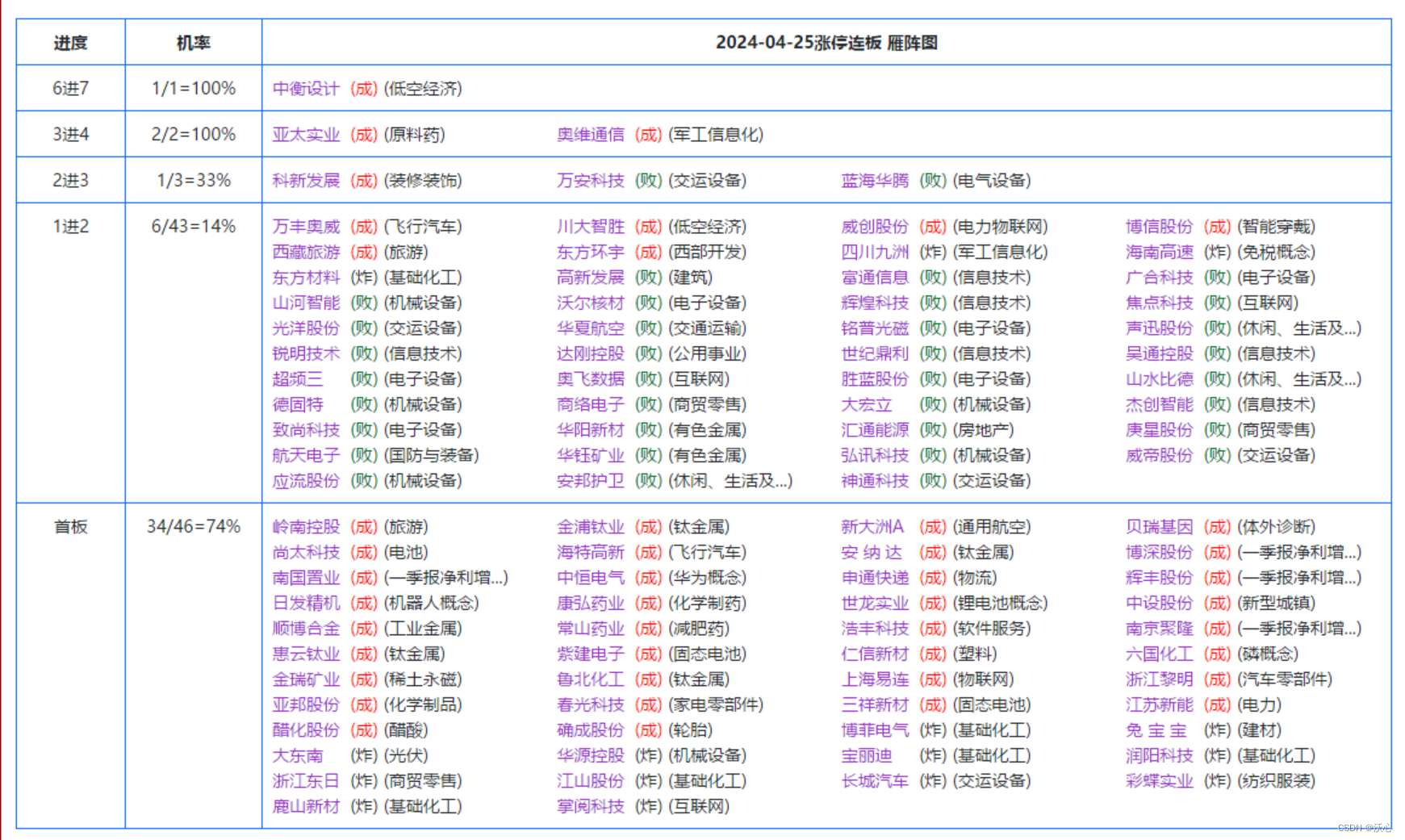Click 东方环宇 stock link

click(x=591, y=253)
